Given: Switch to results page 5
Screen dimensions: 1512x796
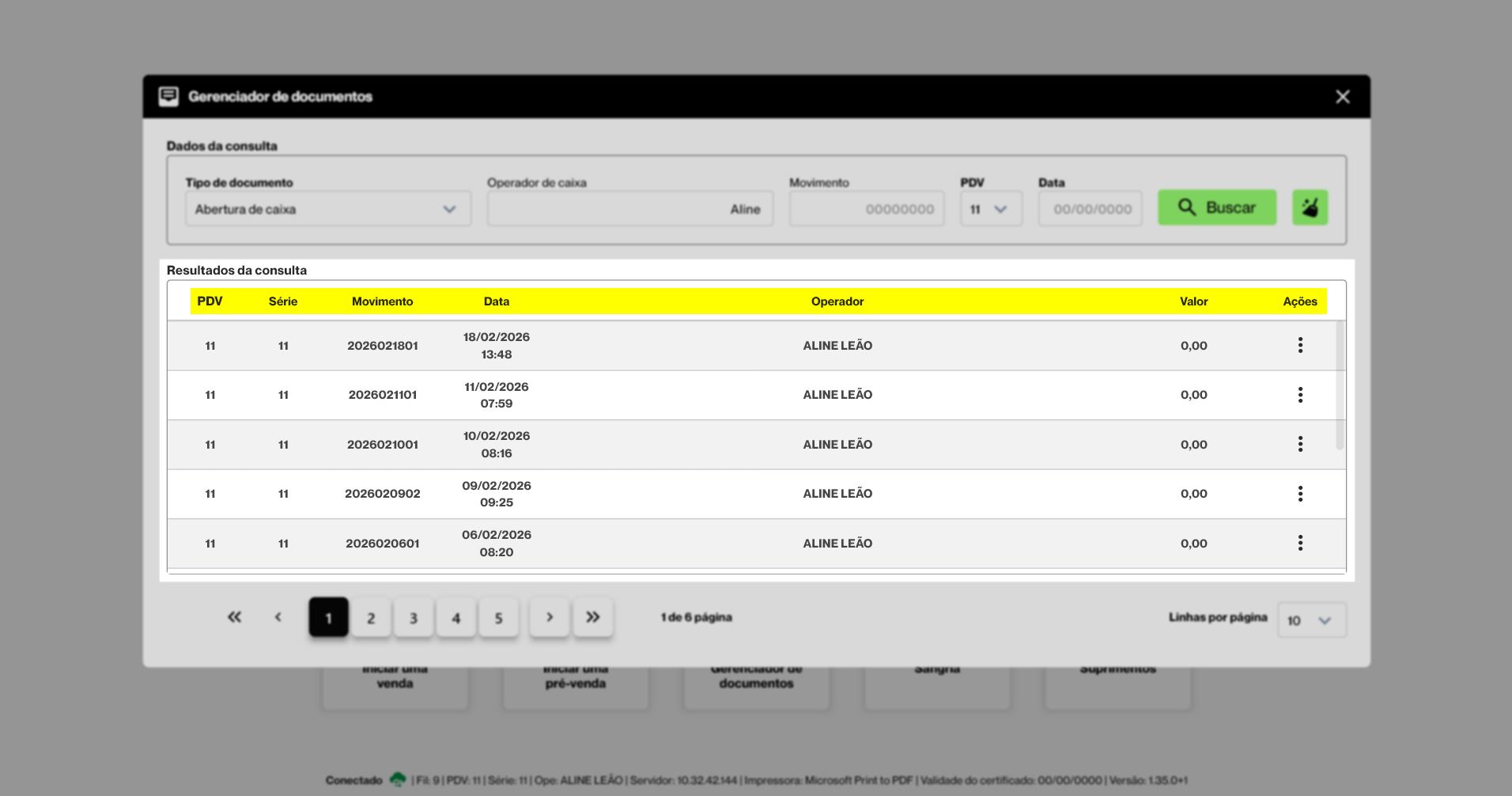Looking at the screenshot, I should click(498, 618).
